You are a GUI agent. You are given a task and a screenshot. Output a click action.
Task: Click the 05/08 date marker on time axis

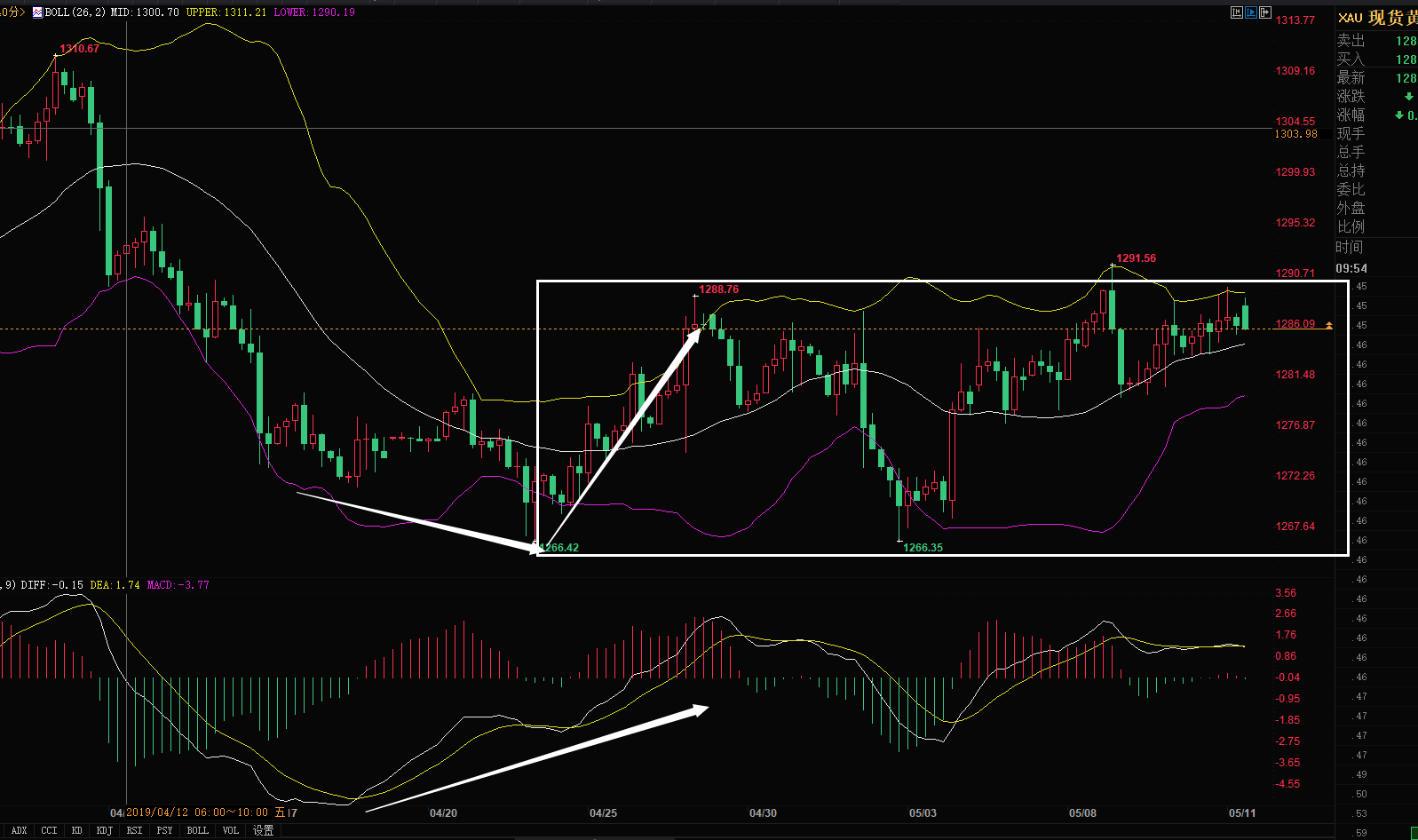tap(1082, 813)
